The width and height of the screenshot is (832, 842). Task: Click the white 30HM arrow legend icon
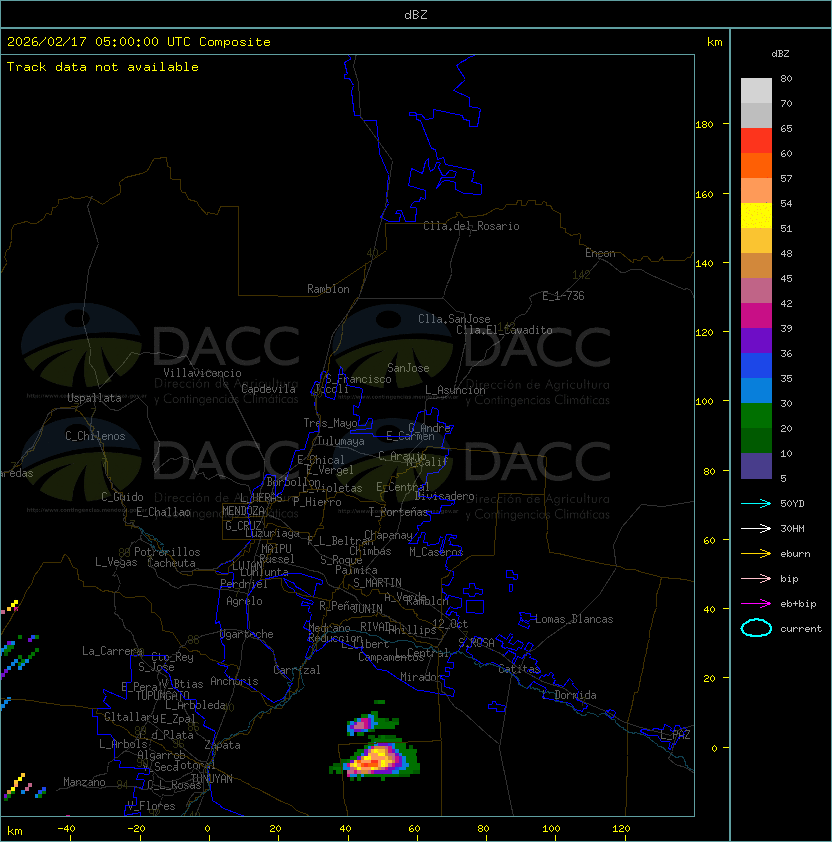[756, 529]
